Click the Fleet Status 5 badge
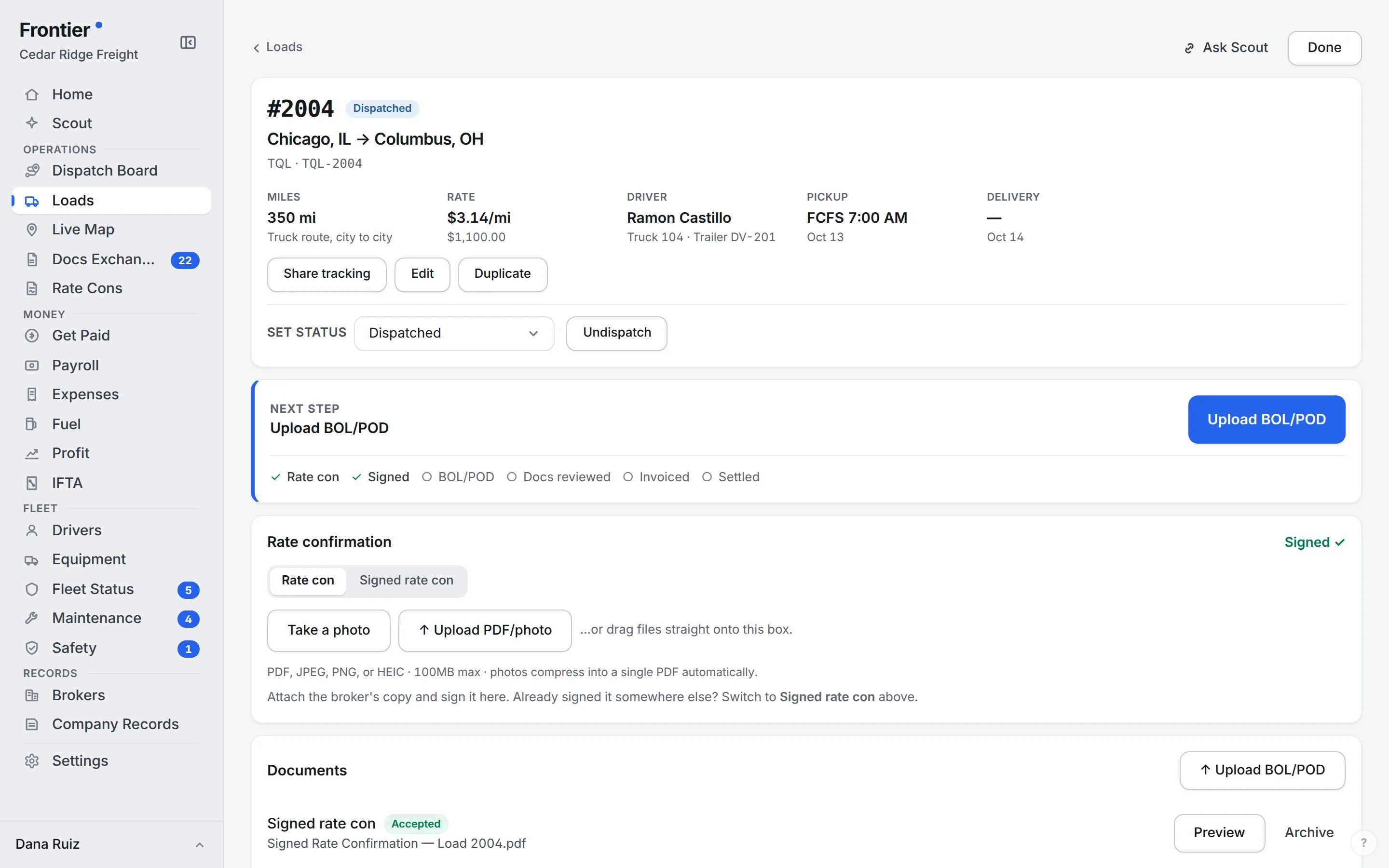This screenshot has height=868, width=1389. (188, 590)
